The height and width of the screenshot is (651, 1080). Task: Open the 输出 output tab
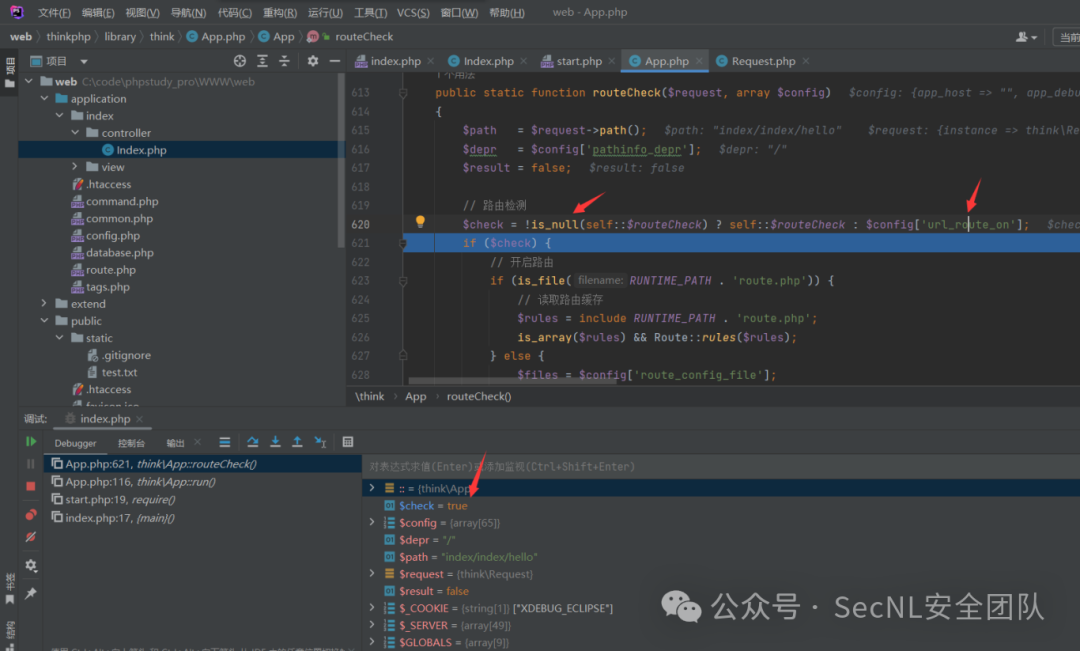click(176, 443)
